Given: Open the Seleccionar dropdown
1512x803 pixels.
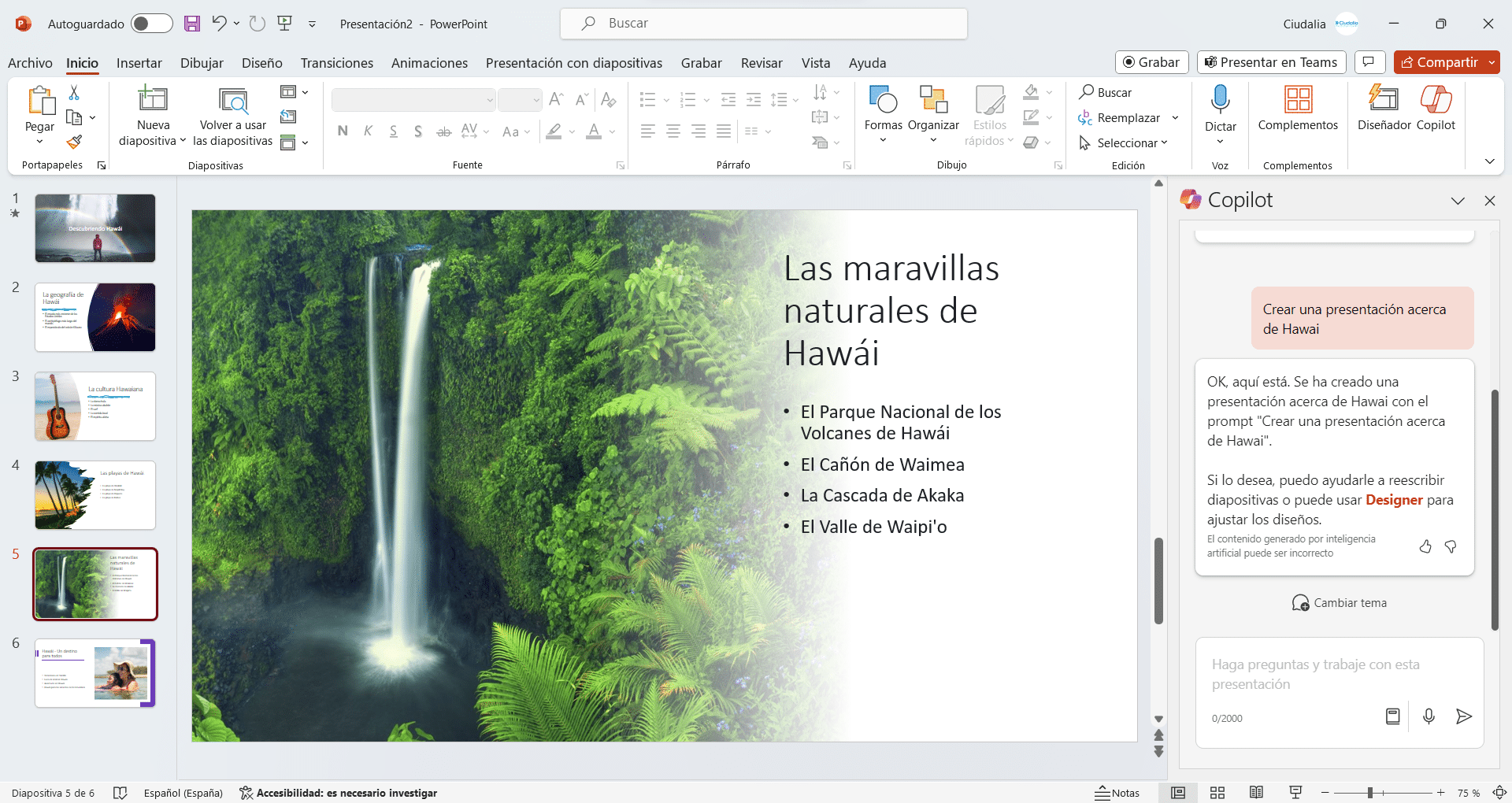Looking at the screenshot, I should coord(1127,142).
